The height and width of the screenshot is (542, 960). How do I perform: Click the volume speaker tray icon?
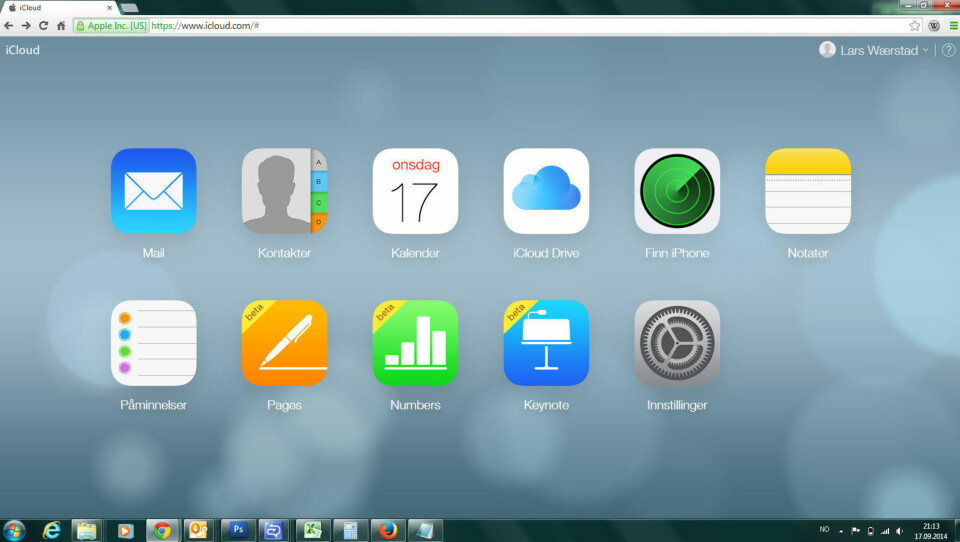899,531
